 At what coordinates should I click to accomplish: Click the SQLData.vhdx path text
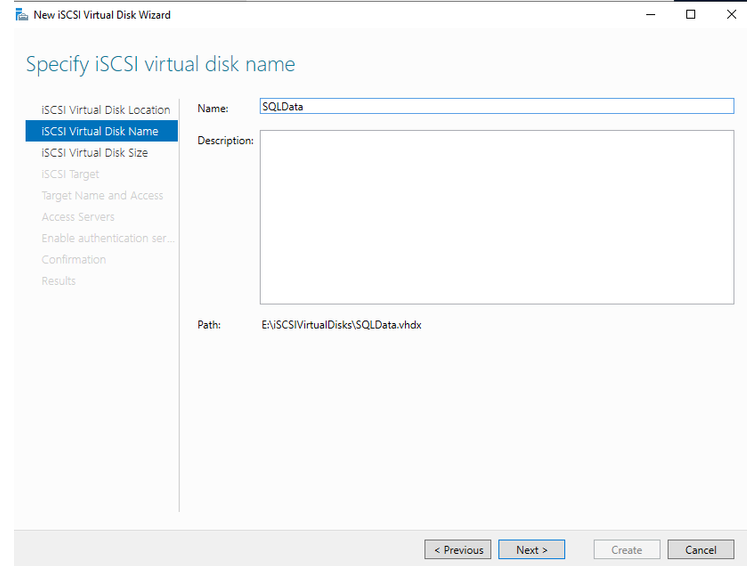click(x=341, y=326)
